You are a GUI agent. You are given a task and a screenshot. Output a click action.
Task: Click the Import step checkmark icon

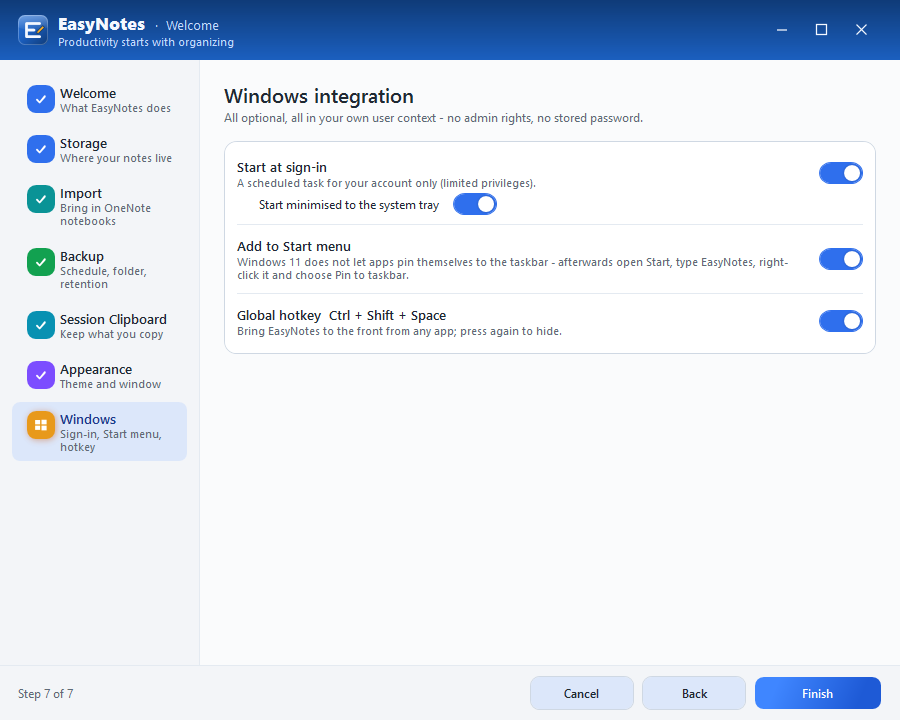41,199
